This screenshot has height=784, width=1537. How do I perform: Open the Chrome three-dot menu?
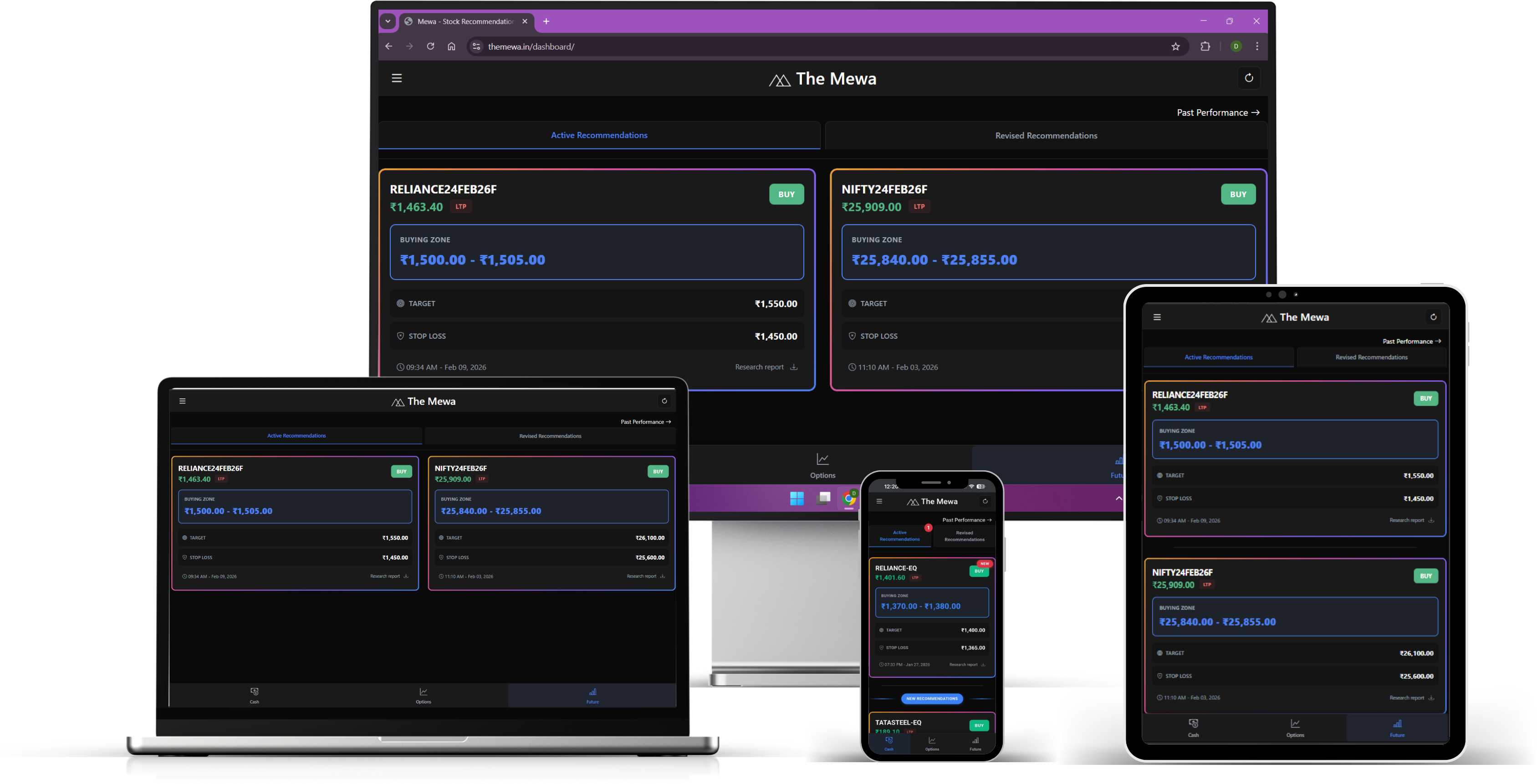[x=1256, y=46]
